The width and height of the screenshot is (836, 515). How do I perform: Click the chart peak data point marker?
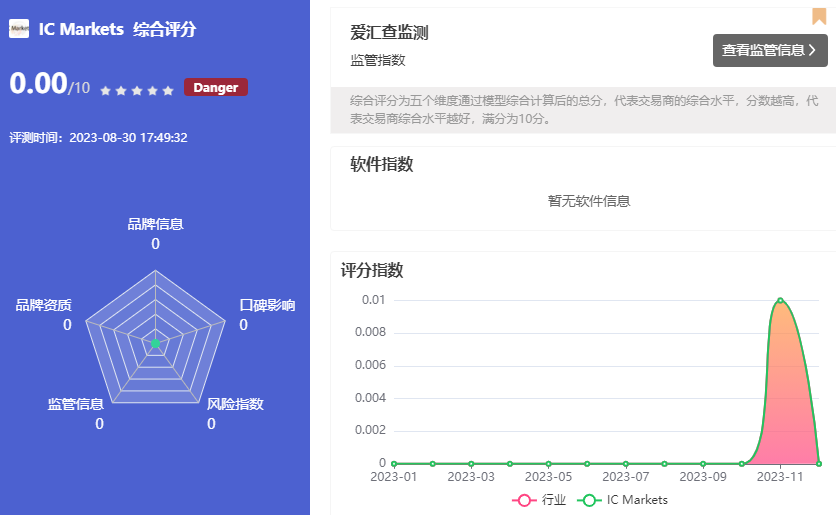pyautogui.click(x=780, y=300)
